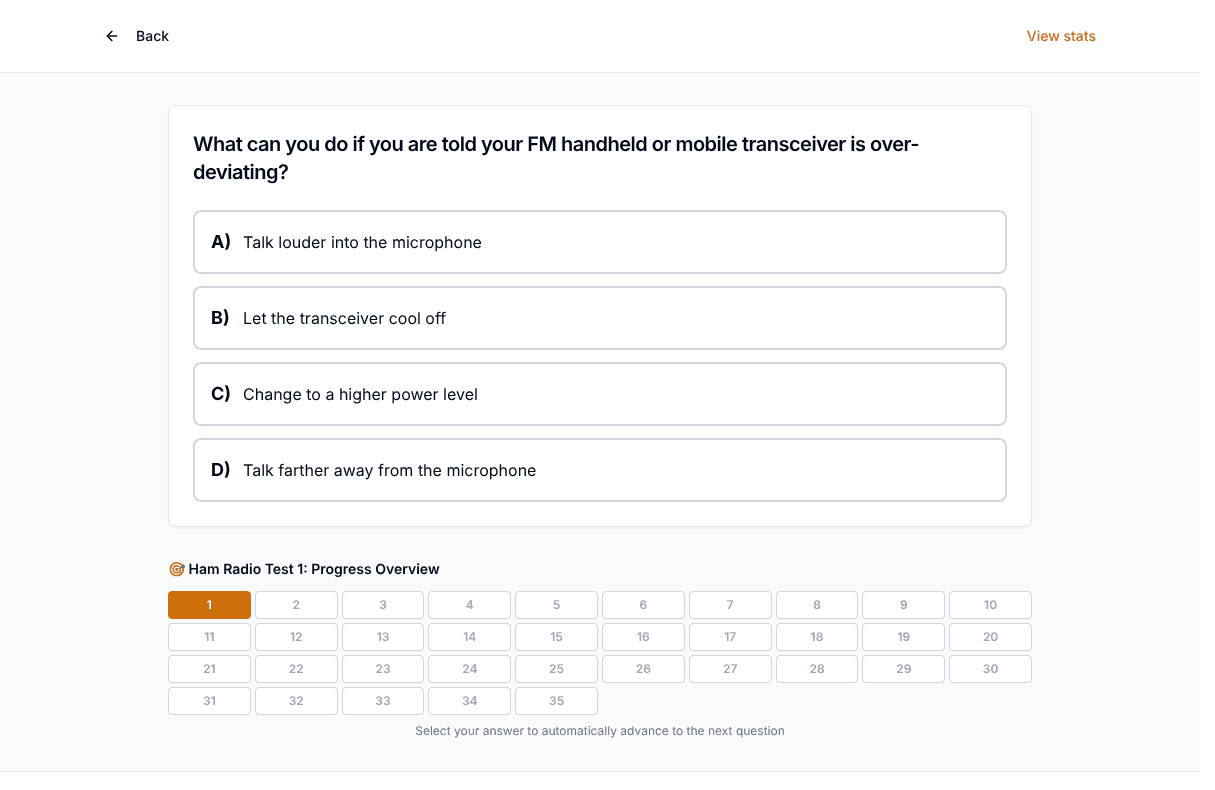Open the View stats link
Screen dimensions: 1215x790
(x=1061, y=36)
